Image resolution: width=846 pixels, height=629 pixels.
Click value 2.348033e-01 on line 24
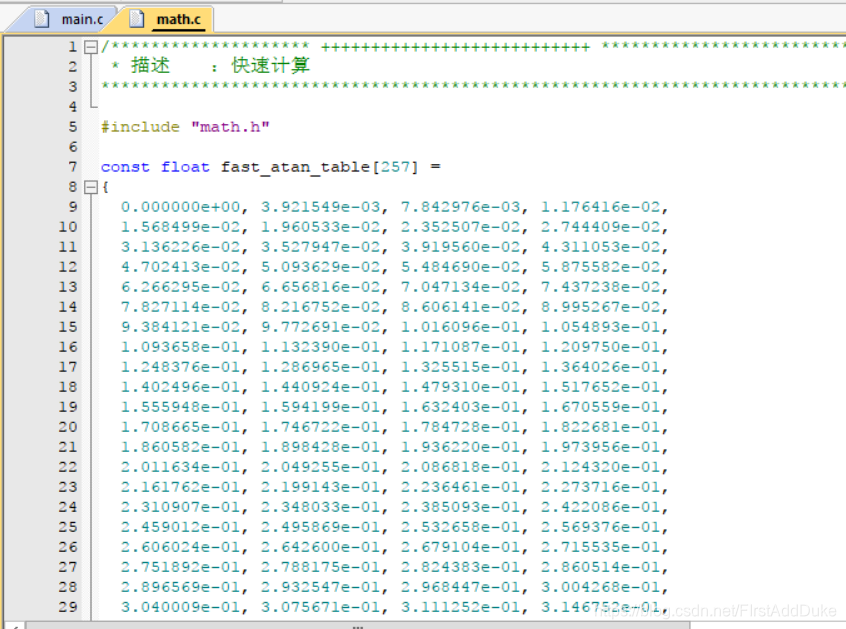[321, 507]
